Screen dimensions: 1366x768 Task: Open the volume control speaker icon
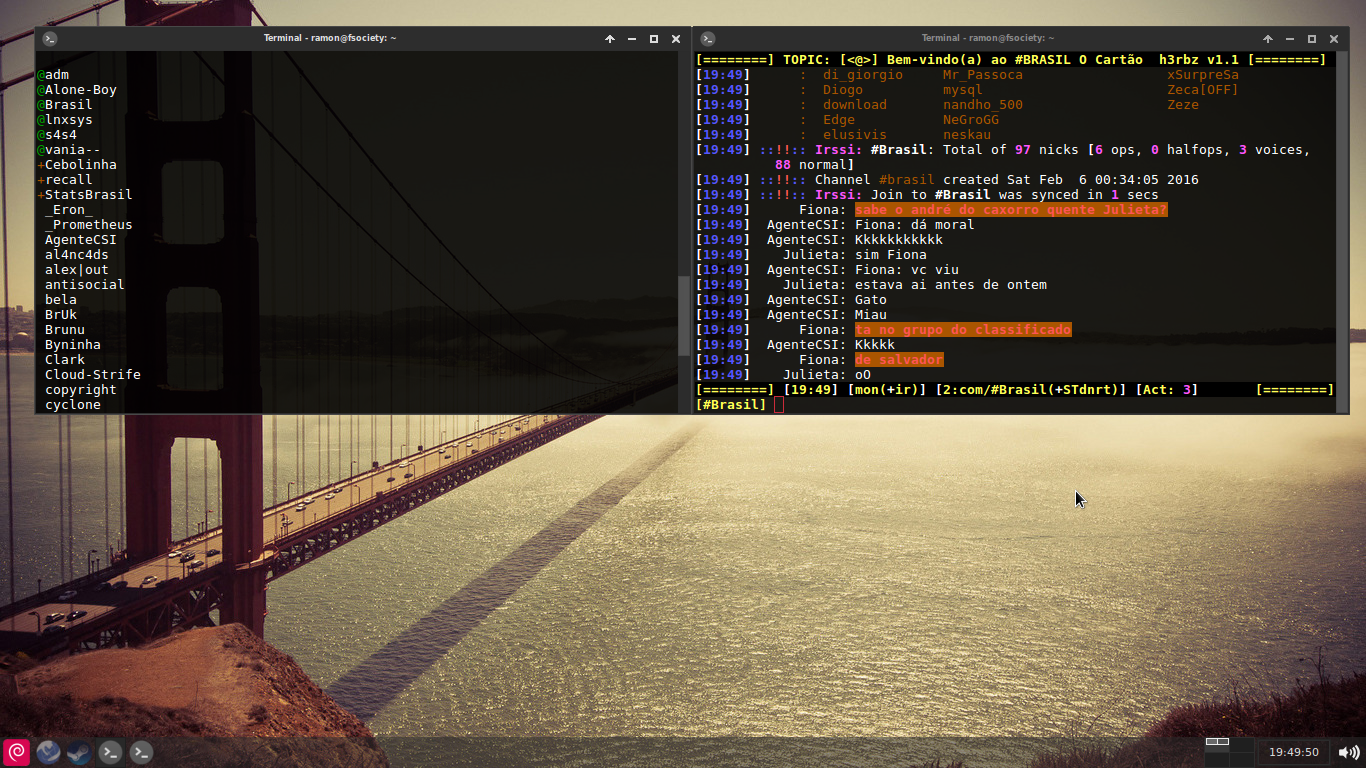pos(1348,752)
